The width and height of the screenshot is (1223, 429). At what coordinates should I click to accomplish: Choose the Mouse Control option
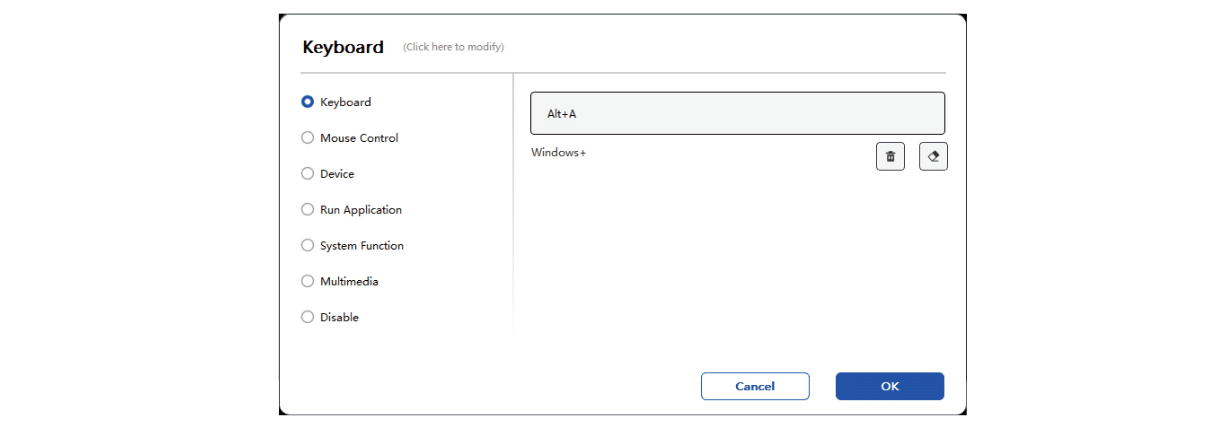(308, 138)
